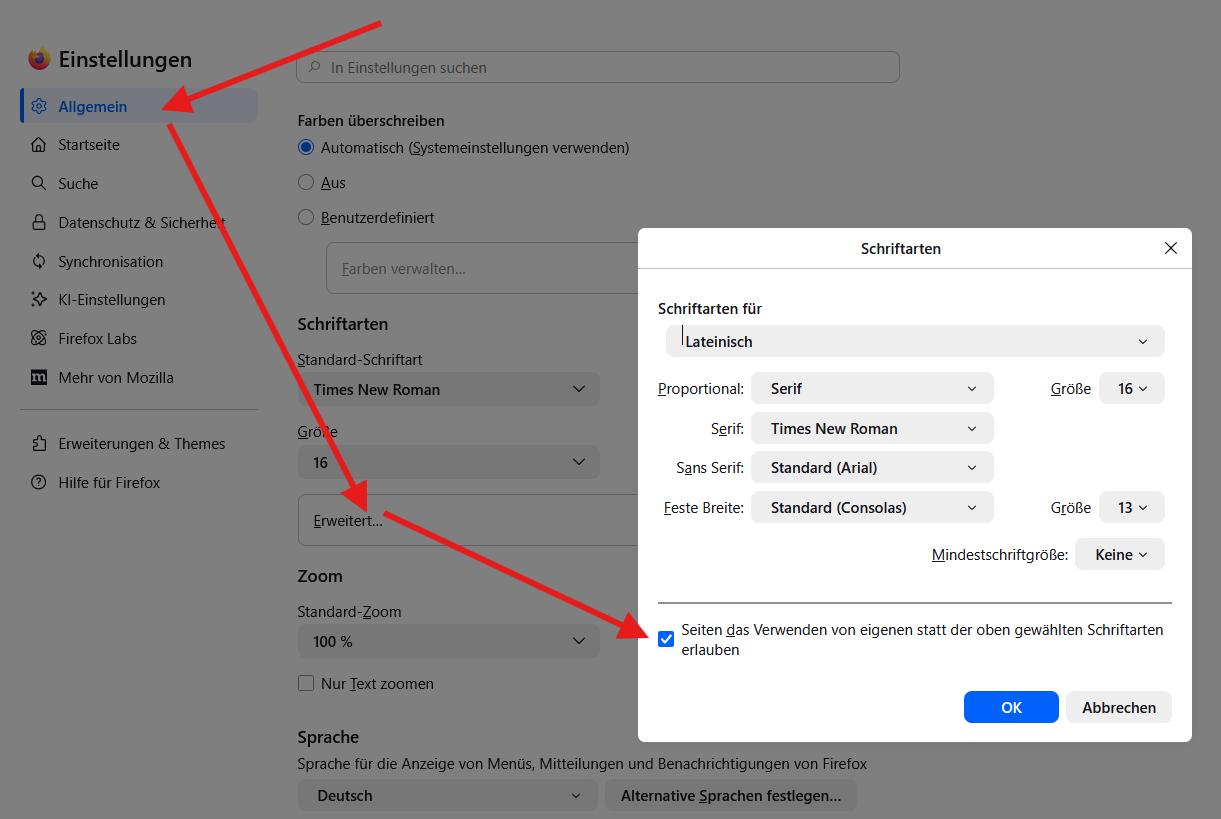This screenshot has width=1221, height=819.
Task: Uncheck allowing pages to use own fonts
Action: (666, 639)
